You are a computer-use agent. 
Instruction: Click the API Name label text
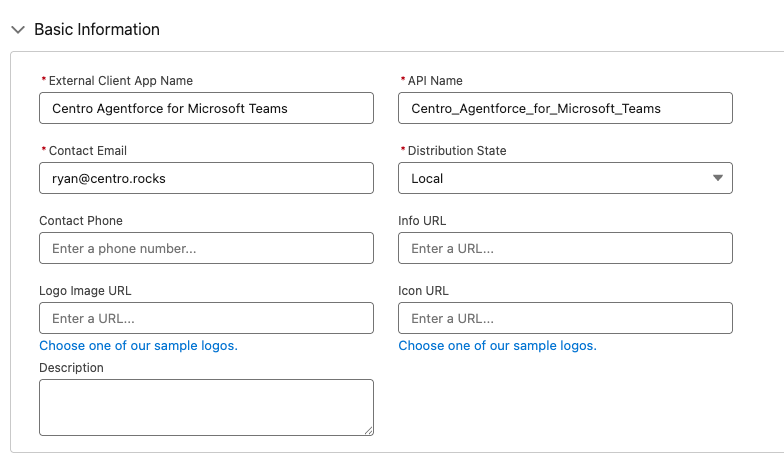[435, 81]
